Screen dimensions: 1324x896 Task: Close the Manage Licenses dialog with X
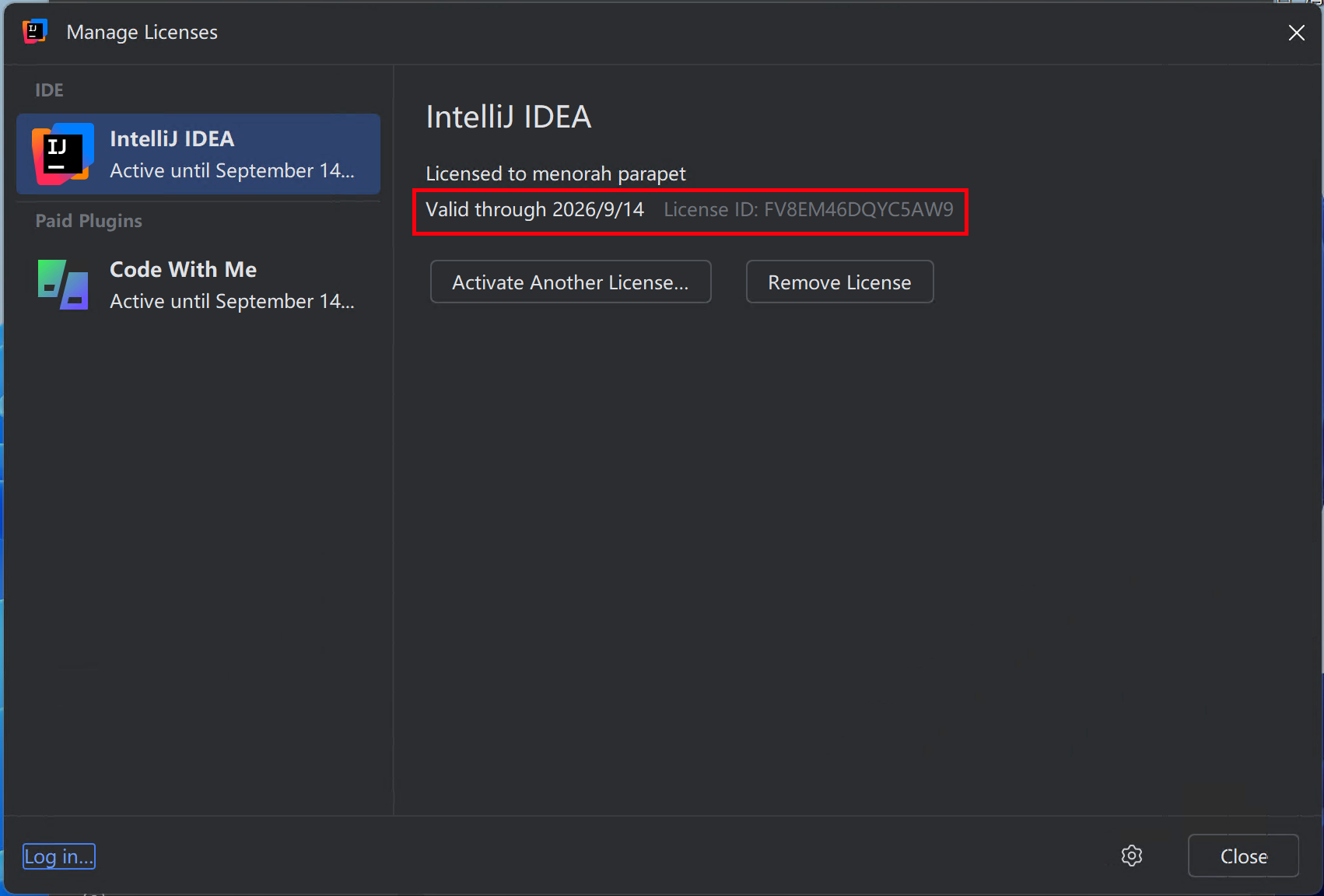coord(1296,33)
